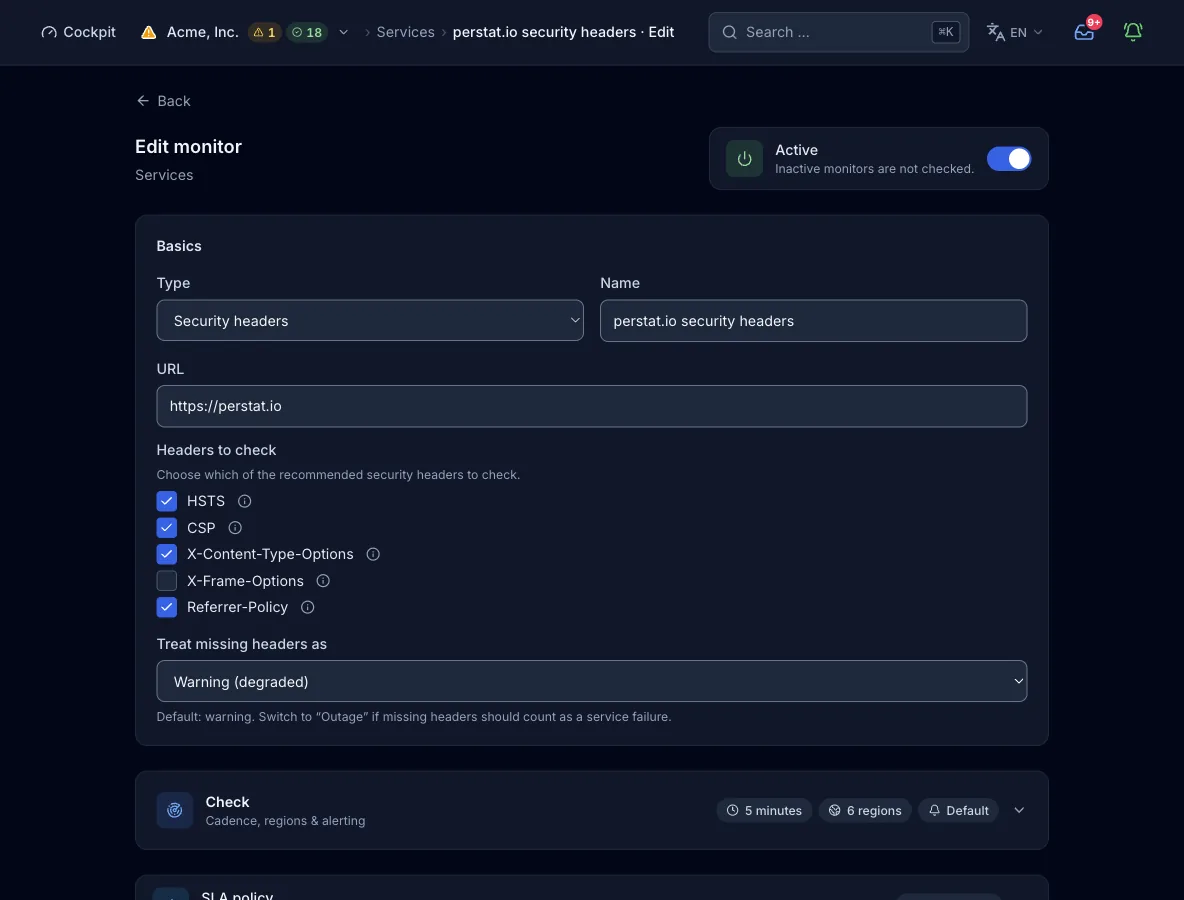Open Treat missing headers as dropdown
The width and height of the screenshot is (1184, 900).
591,681
